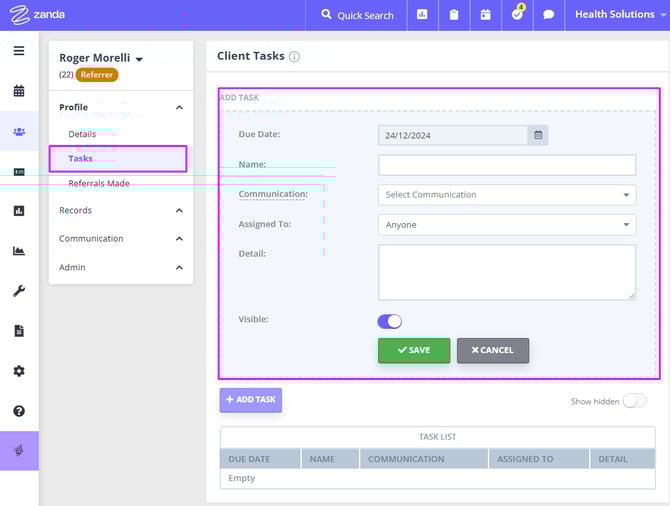Open the hamburger menu icon
This screenshot has height=506, width=670.
pos(19,51)
